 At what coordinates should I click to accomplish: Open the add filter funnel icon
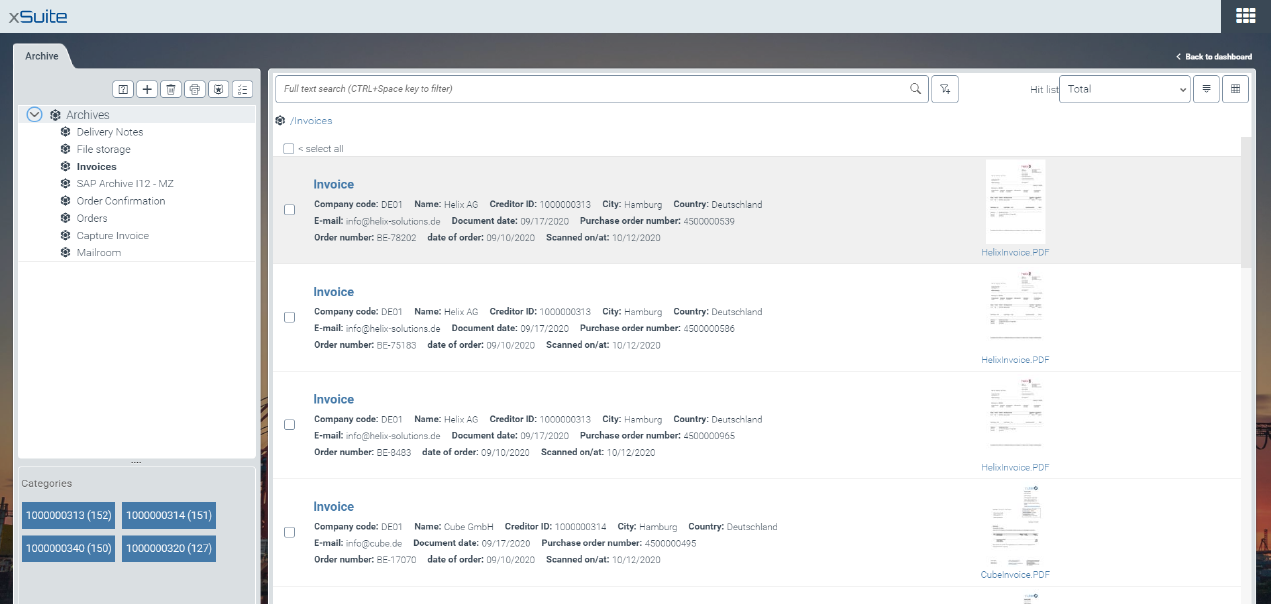pos(945,89)
